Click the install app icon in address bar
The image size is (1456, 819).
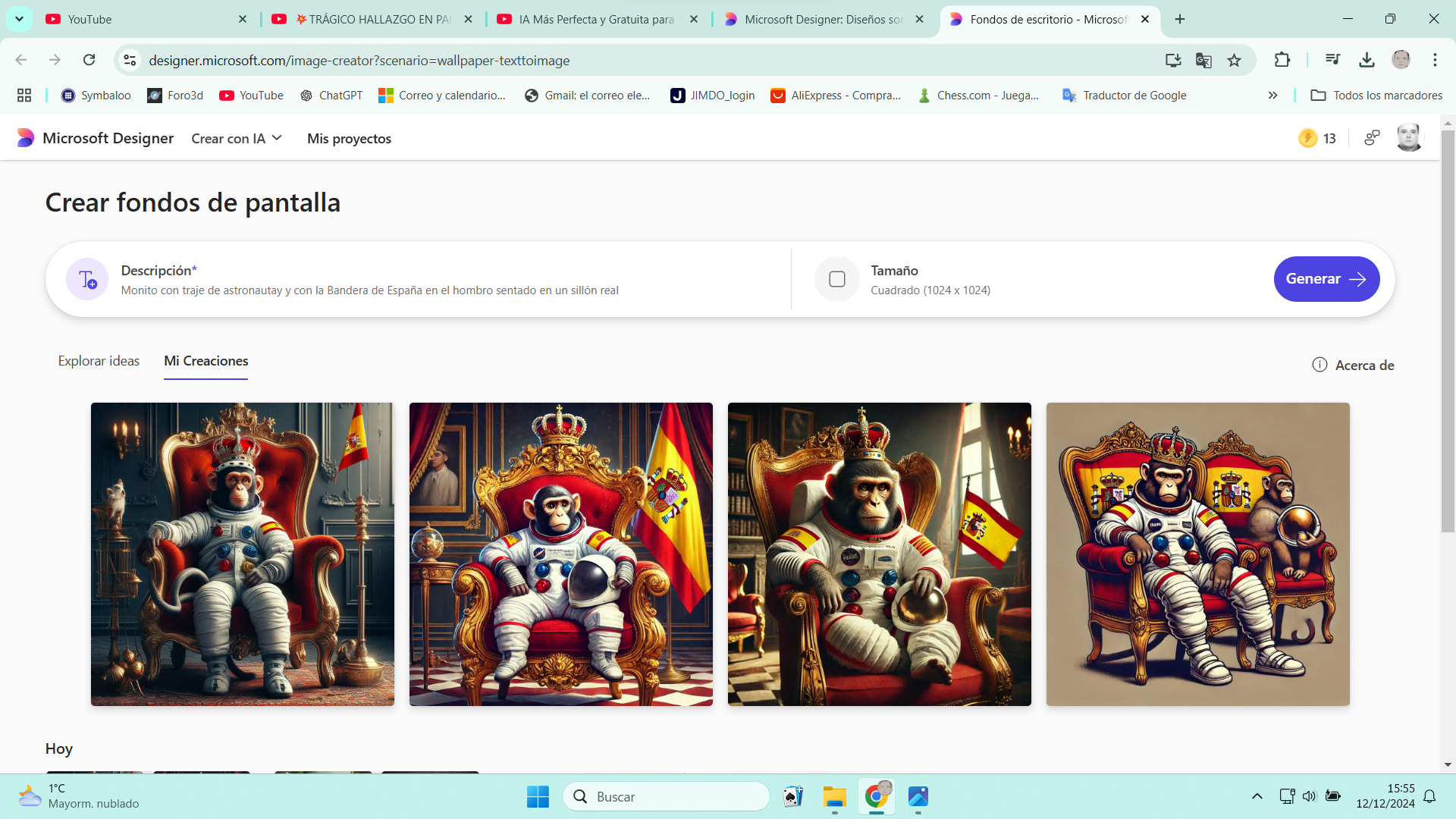pyautogui.click(x=1173, y=61)
